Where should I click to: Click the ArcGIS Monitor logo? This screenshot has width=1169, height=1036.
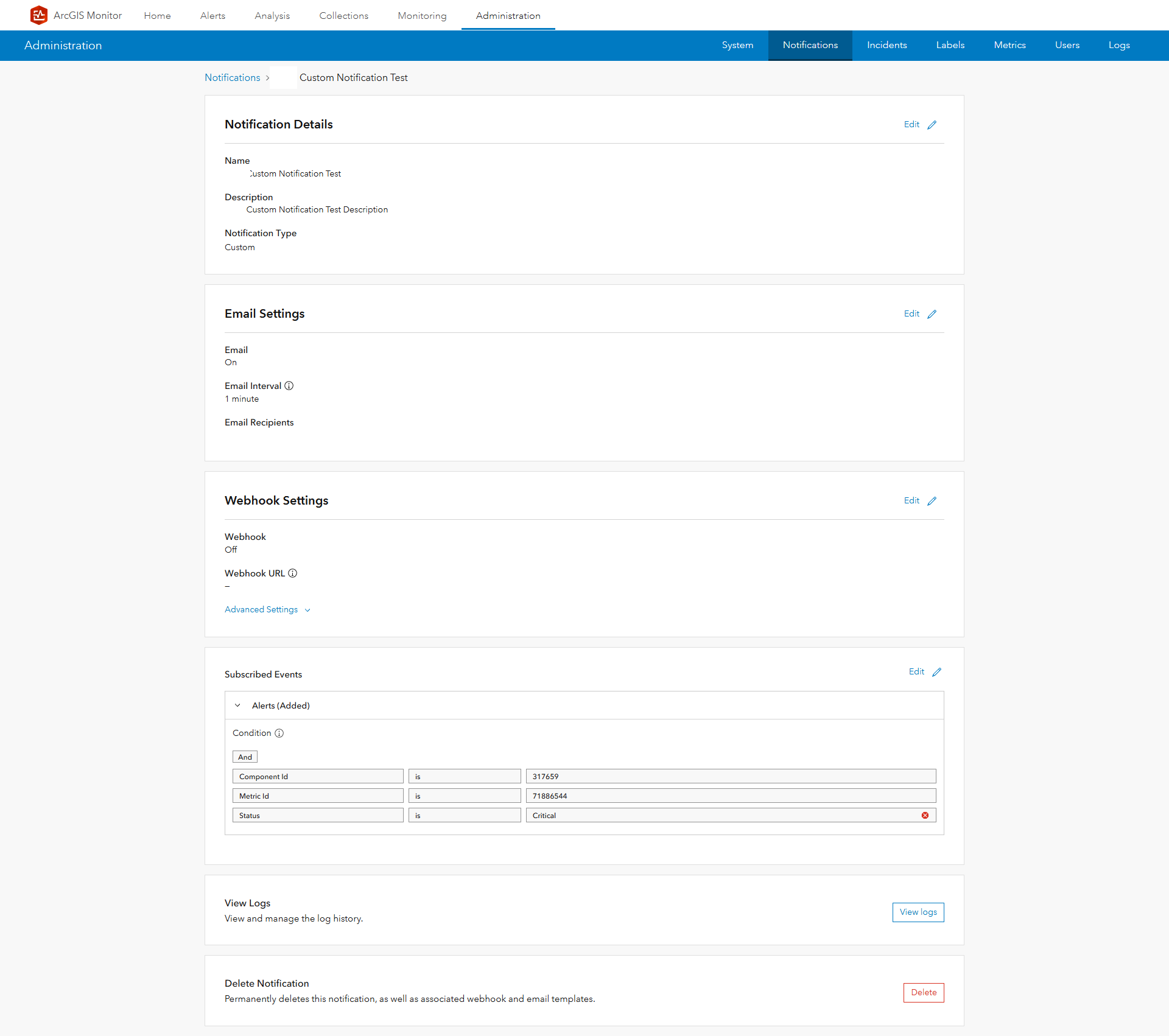coord(38,15)
